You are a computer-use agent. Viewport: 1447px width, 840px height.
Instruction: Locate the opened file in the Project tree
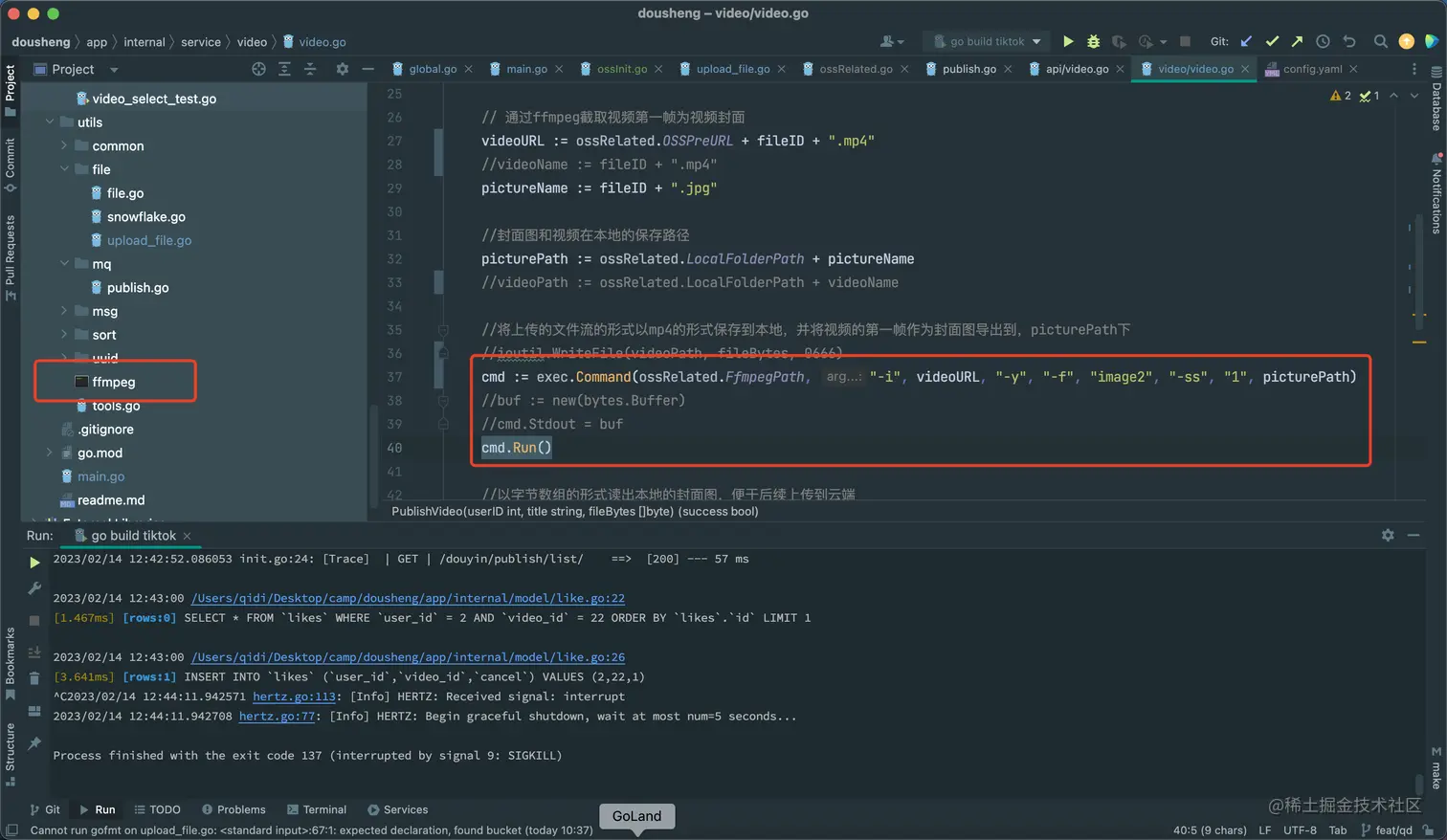(x=258, y=69)
